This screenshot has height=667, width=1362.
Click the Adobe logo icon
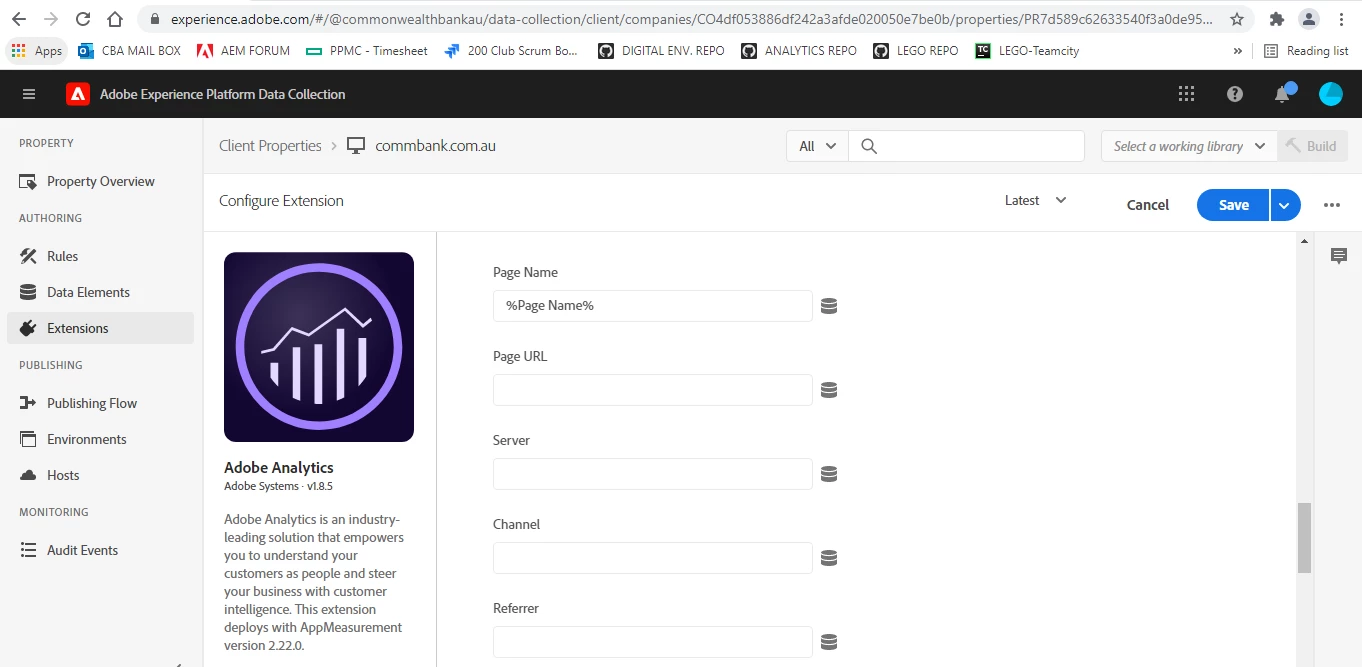click(x=78, y=94)
